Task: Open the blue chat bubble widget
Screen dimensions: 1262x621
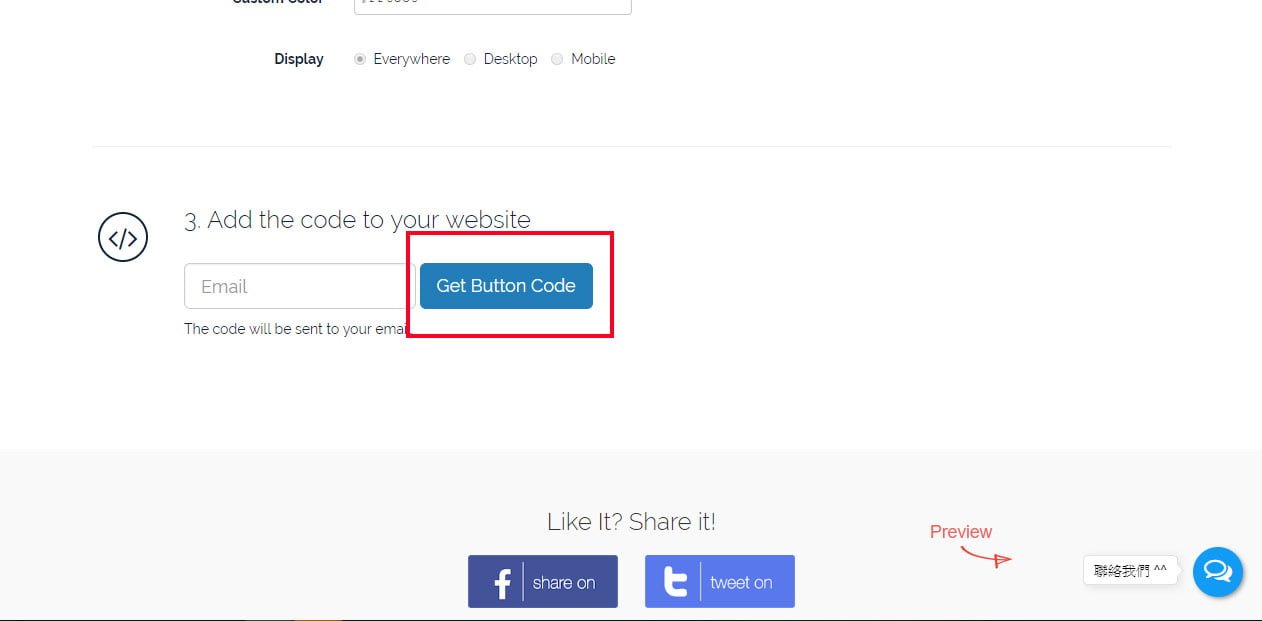Action: [1218, 572]
